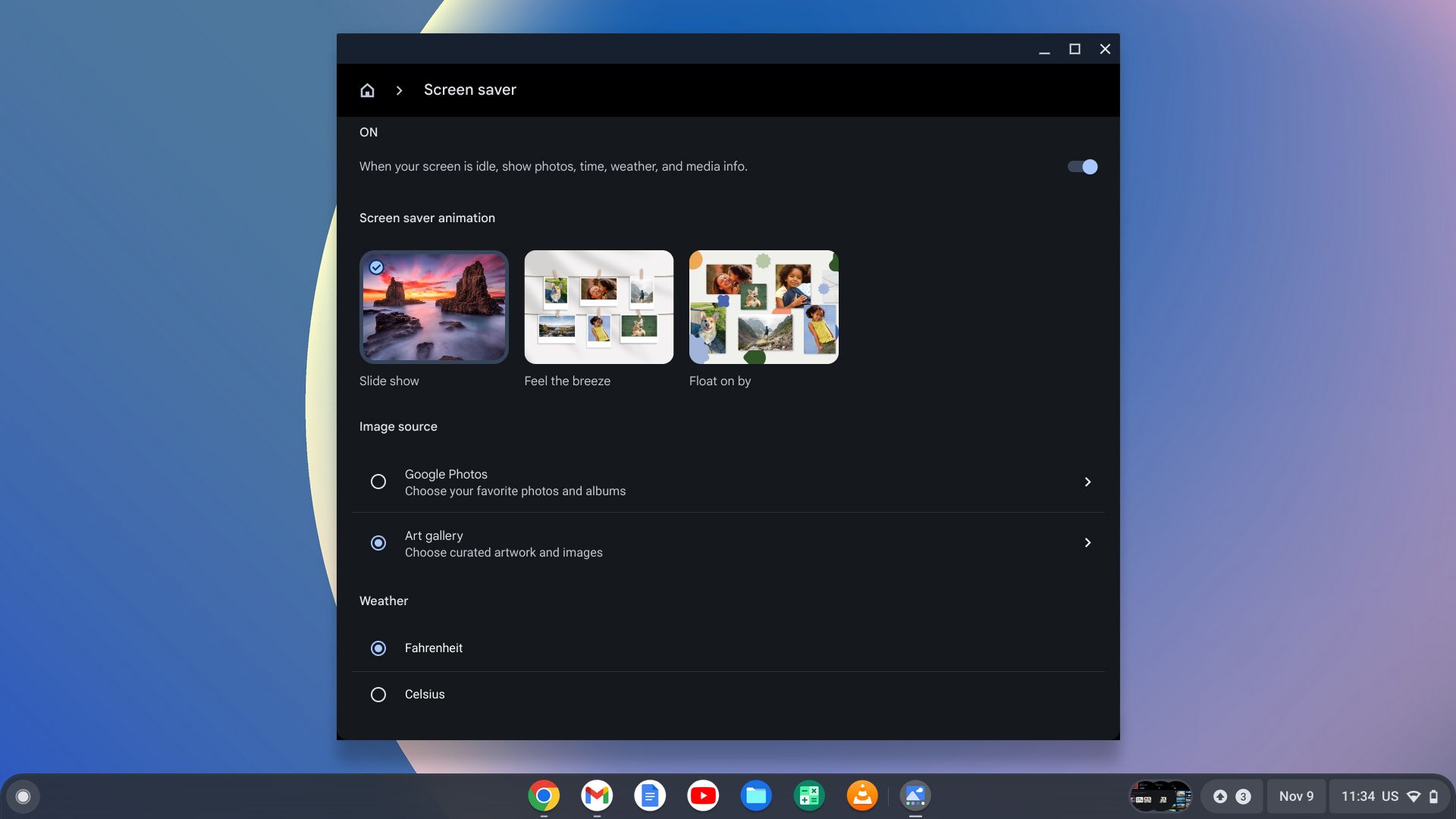The width and height of the screenshot is (1456, 819).
Task: Open Chrome from the shelf
Action: pos(542,795)
